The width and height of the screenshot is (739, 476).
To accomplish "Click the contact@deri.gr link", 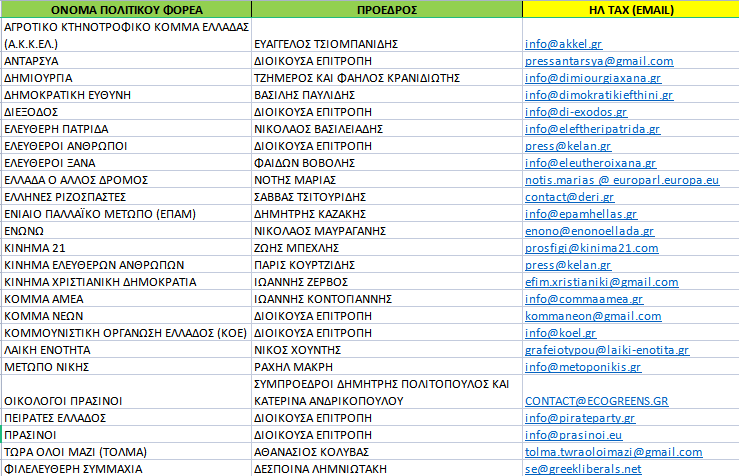I will [569, 197].
